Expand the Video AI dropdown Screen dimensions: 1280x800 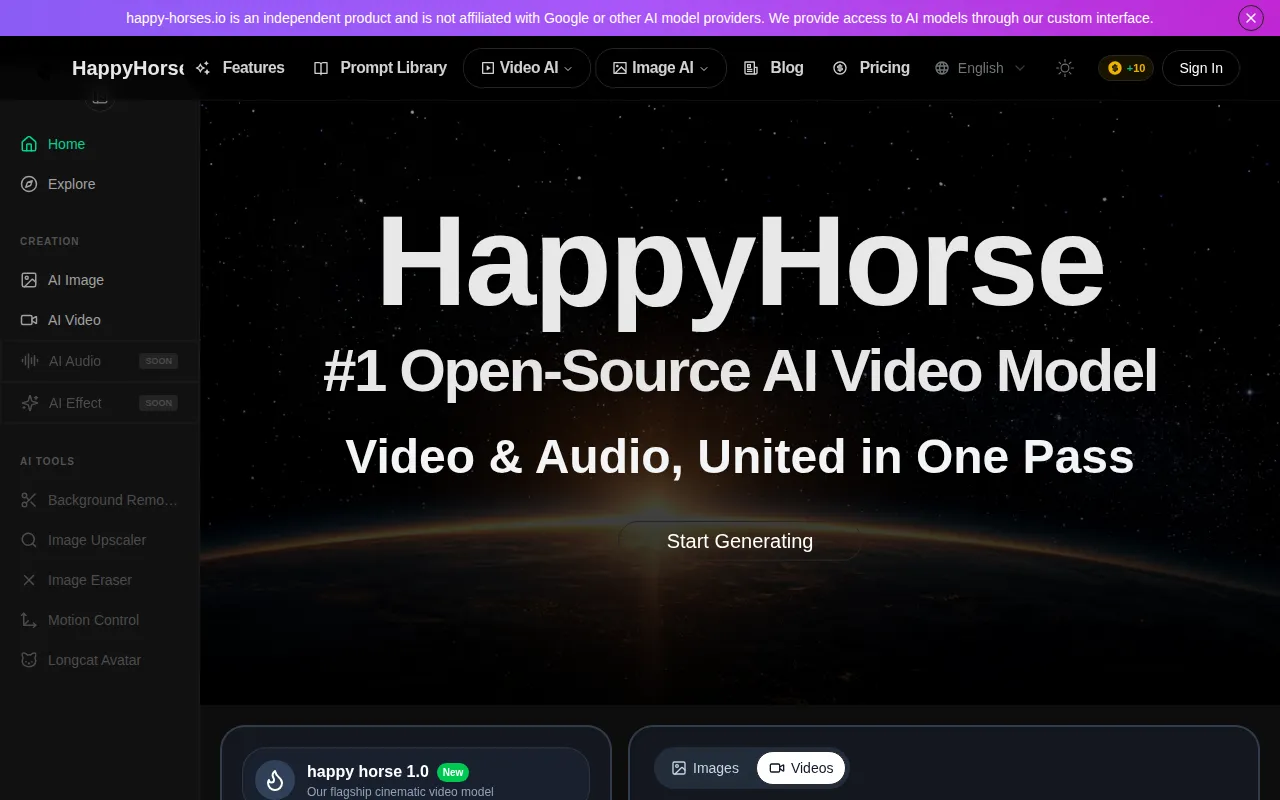coord(526,68)
